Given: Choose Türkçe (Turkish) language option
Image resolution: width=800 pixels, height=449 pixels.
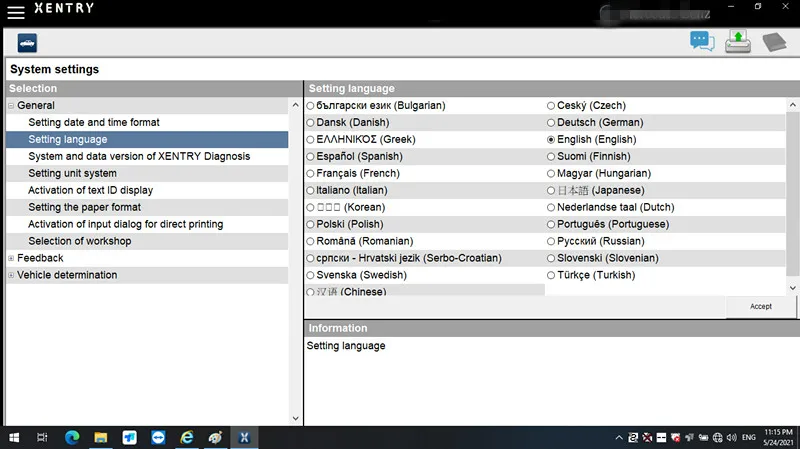Looking at the screenshot, I should click(551, 275).
